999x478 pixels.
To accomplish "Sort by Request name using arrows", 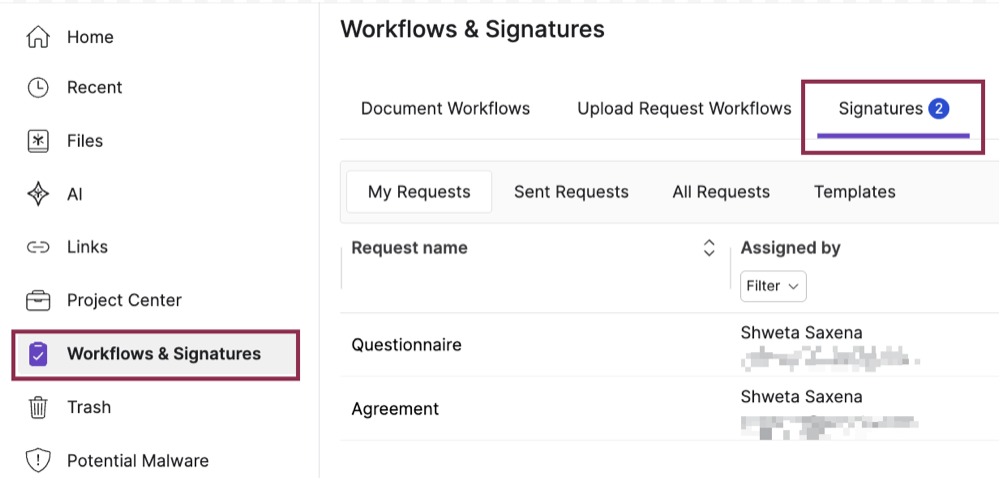I will [x=709, y=248].
